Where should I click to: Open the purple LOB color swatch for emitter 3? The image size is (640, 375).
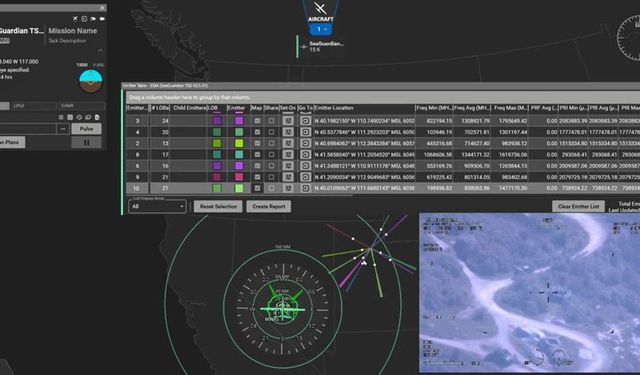coord(217,121)
